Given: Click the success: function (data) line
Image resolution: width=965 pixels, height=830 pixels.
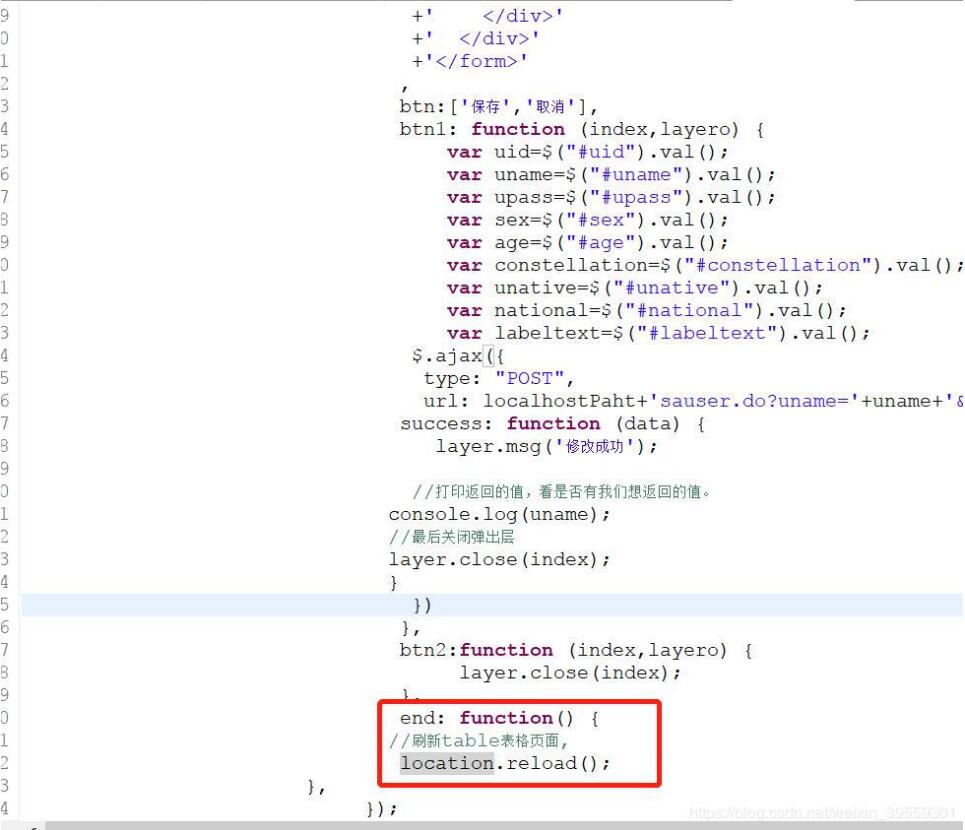Looking at the screenshot, I should click(553, 424).
